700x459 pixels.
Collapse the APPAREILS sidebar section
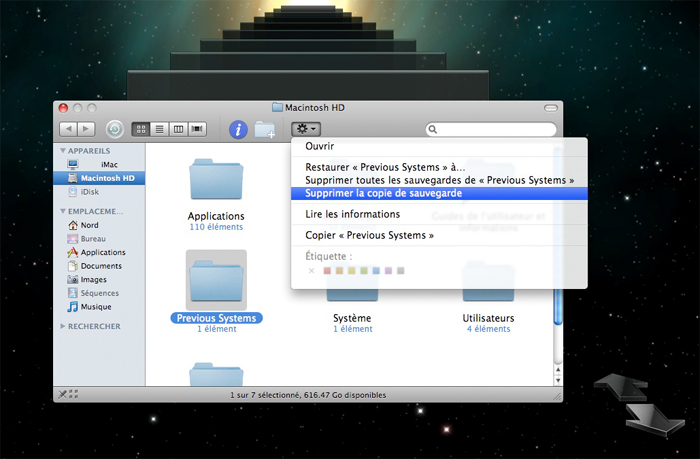pyautogui.click(x=63, y=150)
